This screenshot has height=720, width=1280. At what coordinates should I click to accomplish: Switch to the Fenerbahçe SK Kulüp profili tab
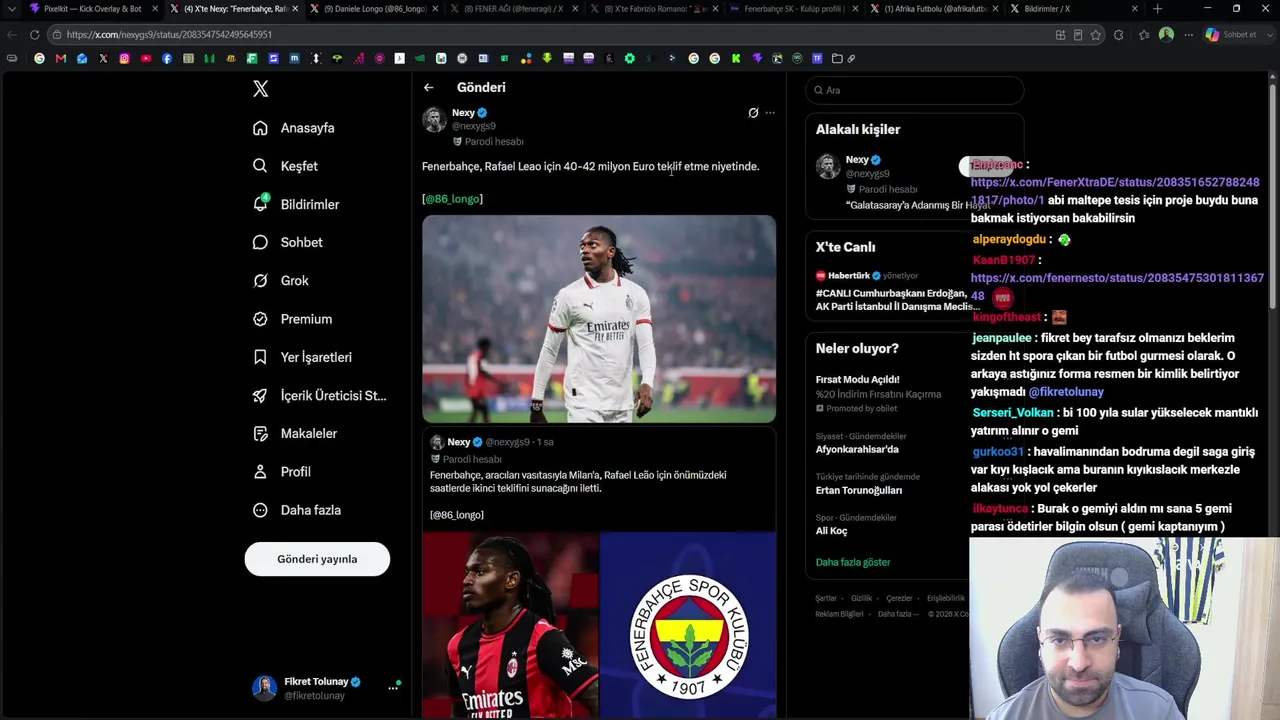pyautogui.click(x=795, y=9)
